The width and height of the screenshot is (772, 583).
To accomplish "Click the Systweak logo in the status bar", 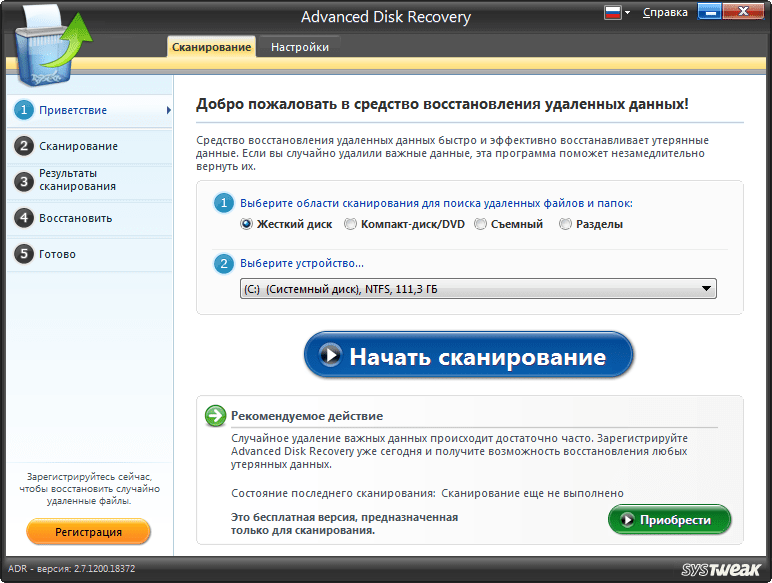I will pyautogui.click(x=721, y=570).
